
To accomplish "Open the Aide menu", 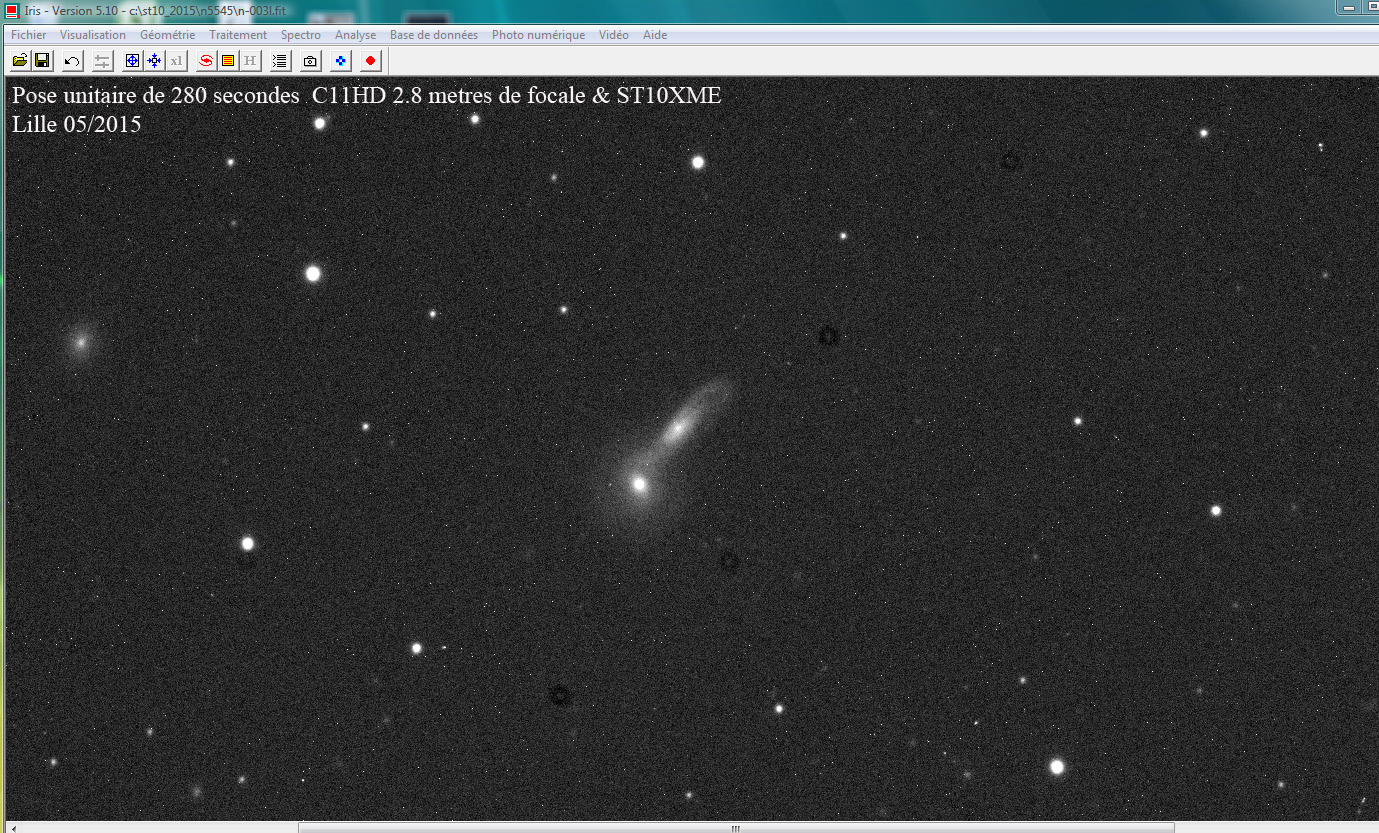I will coord(654,34).
